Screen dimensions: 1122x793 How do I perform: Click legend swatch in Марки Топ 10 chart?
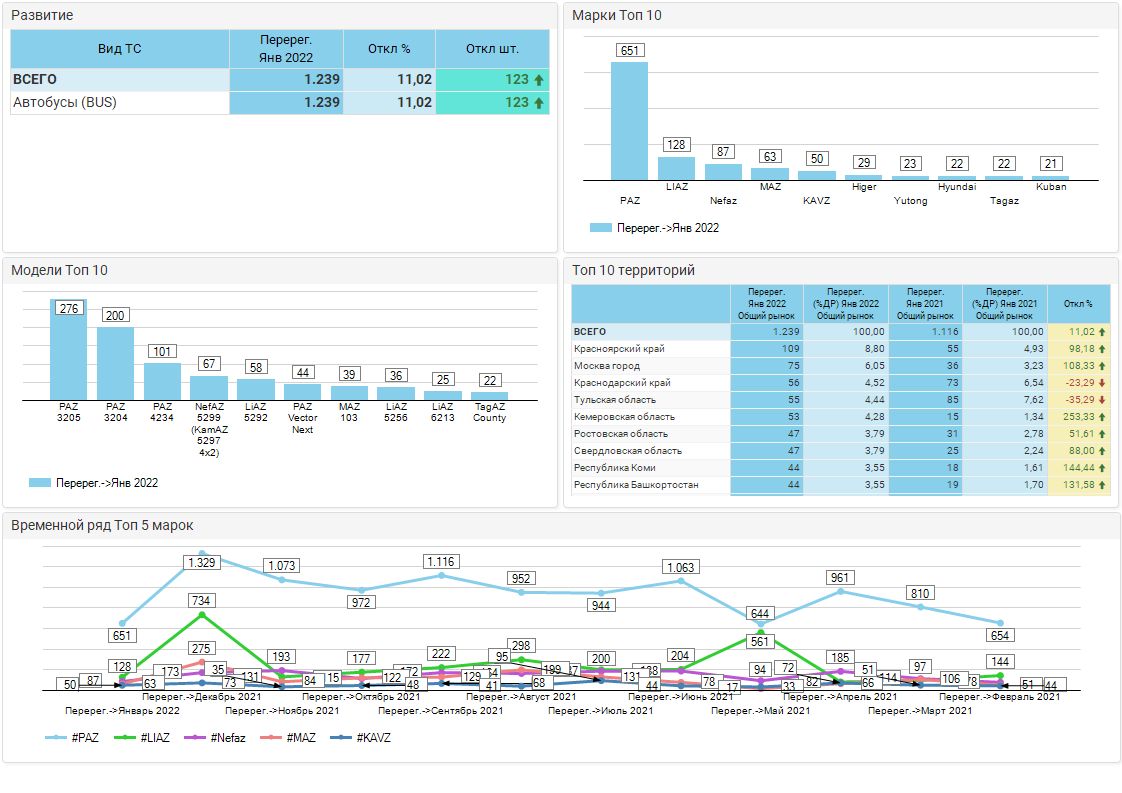[x=600, y=228]
